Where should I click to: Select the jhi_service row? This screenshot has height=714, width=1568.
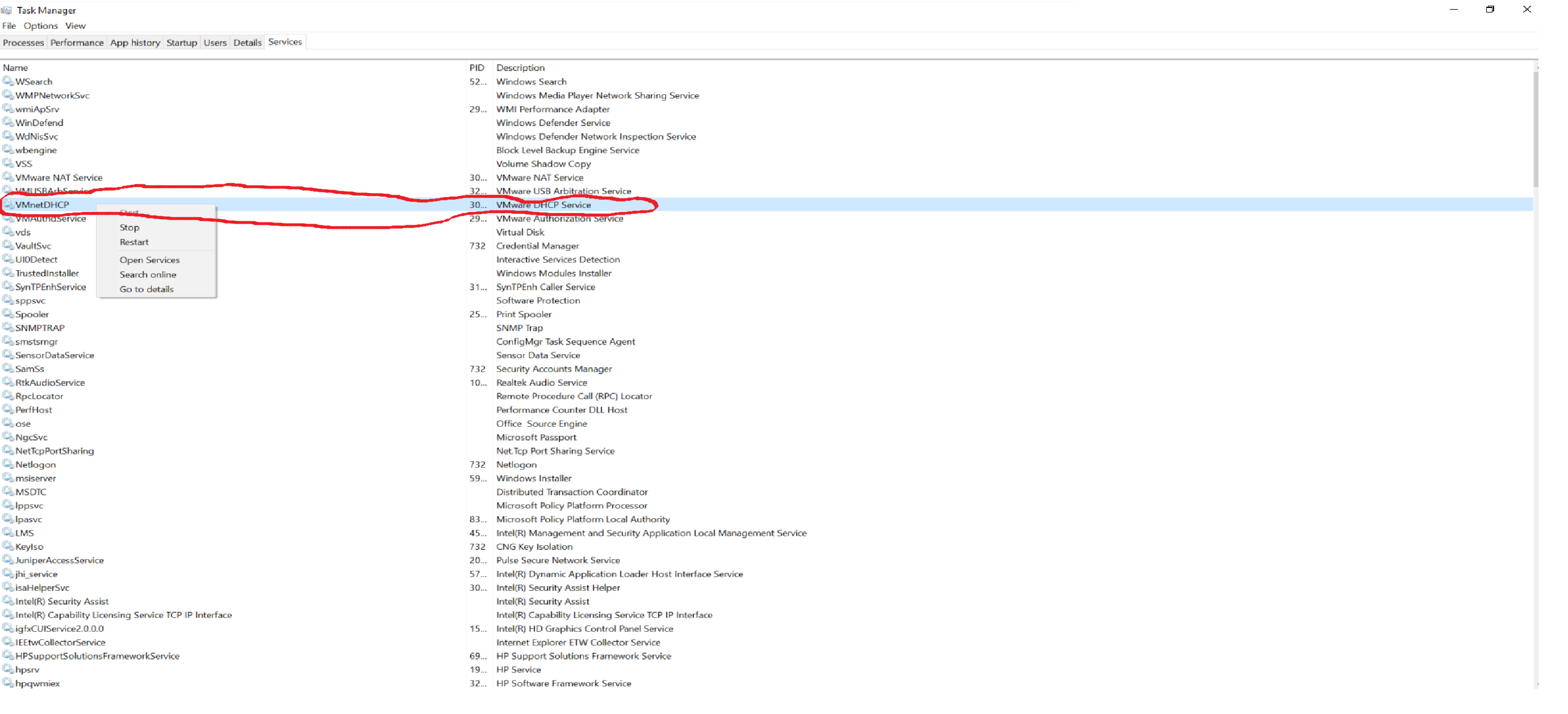[767, 573]
